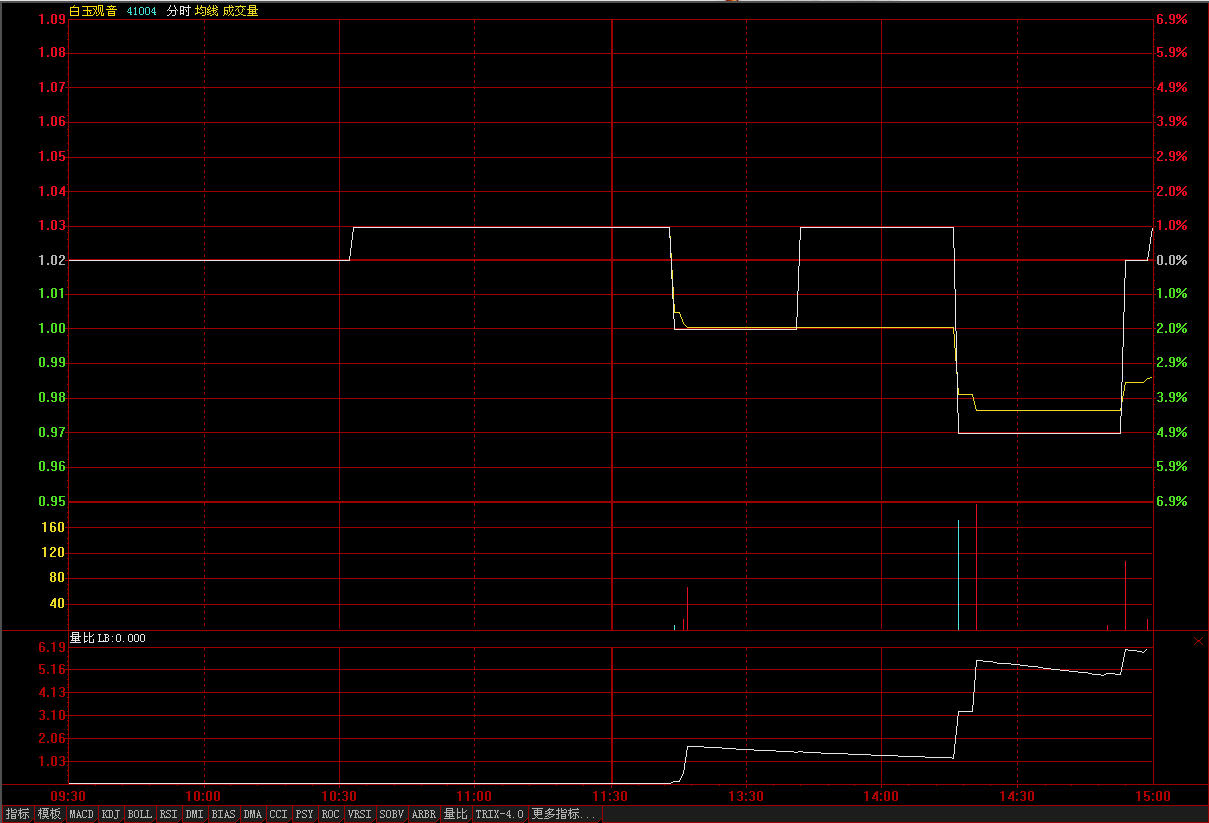Expand 更多指标... for more indicators
This screenshot has height=823, width=1209.
click(x=564, y=814)
